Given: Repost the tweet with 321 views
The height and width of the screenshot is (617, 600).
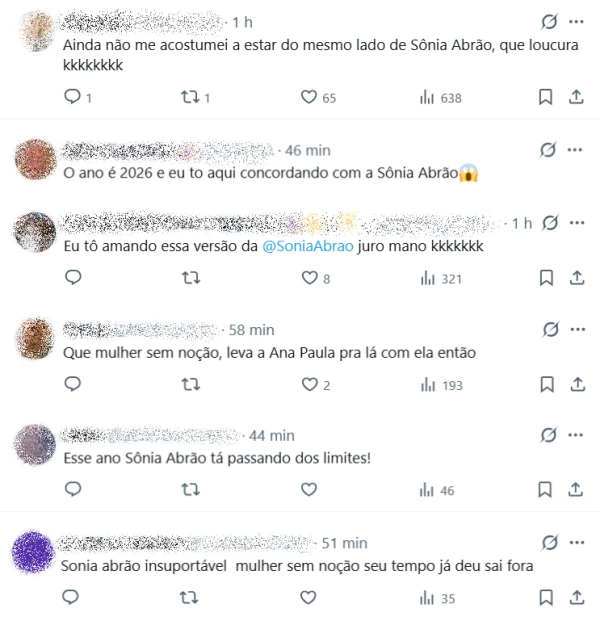Looking at the screenshot, I should 191,278.
